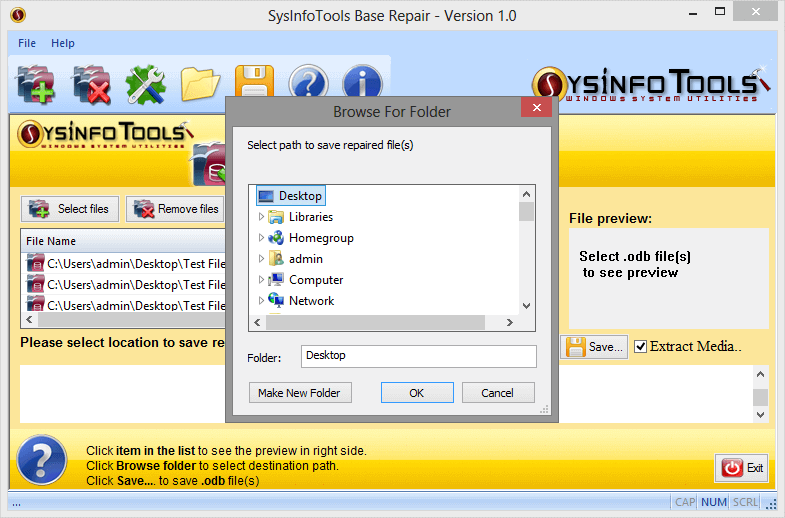The width and height of the screenshot is (785, 518).
Task: Select the admin user folder
Action: (296, 259)
